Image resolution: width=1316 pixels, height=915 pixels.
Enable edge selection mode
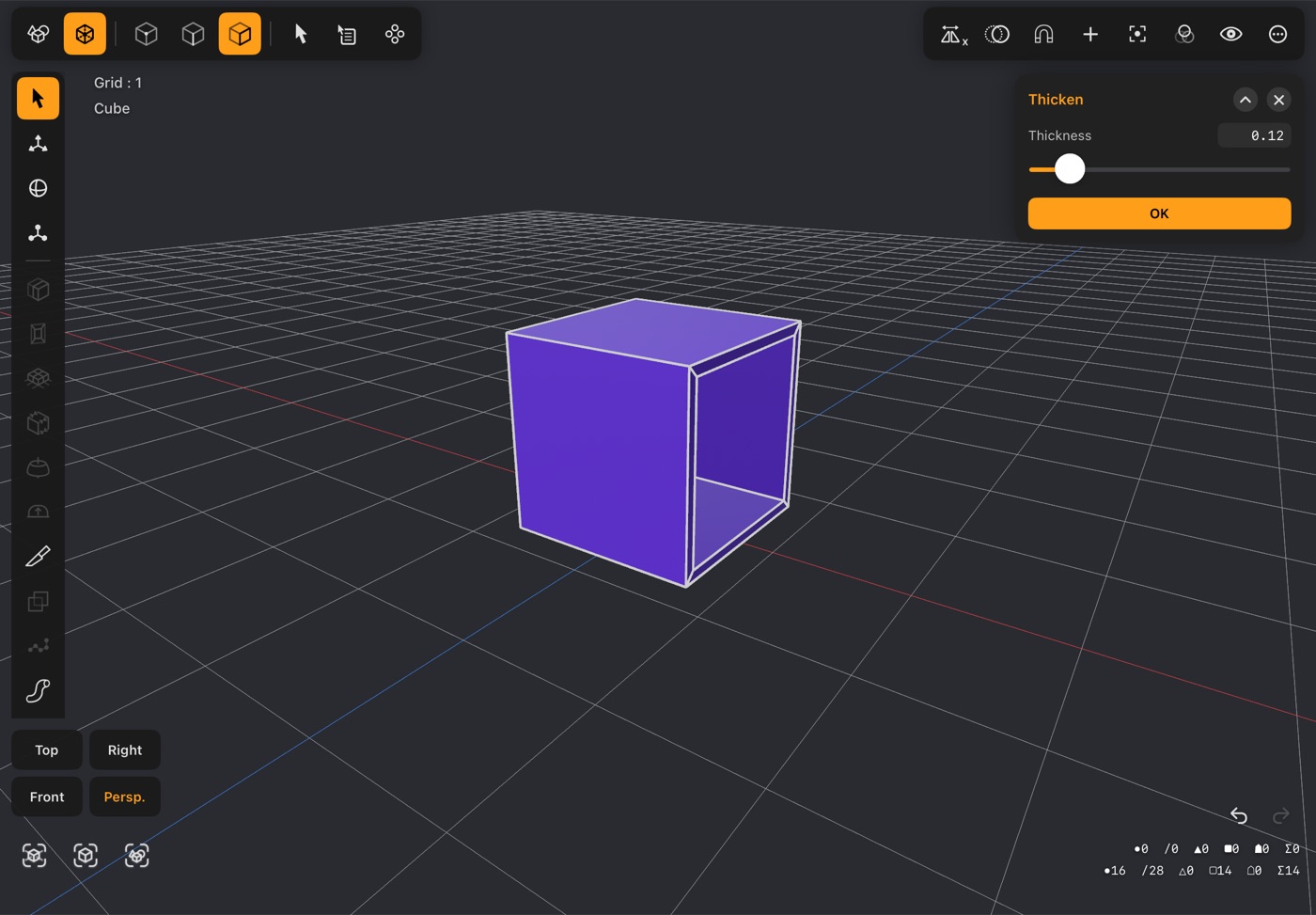tap(193, 34)
